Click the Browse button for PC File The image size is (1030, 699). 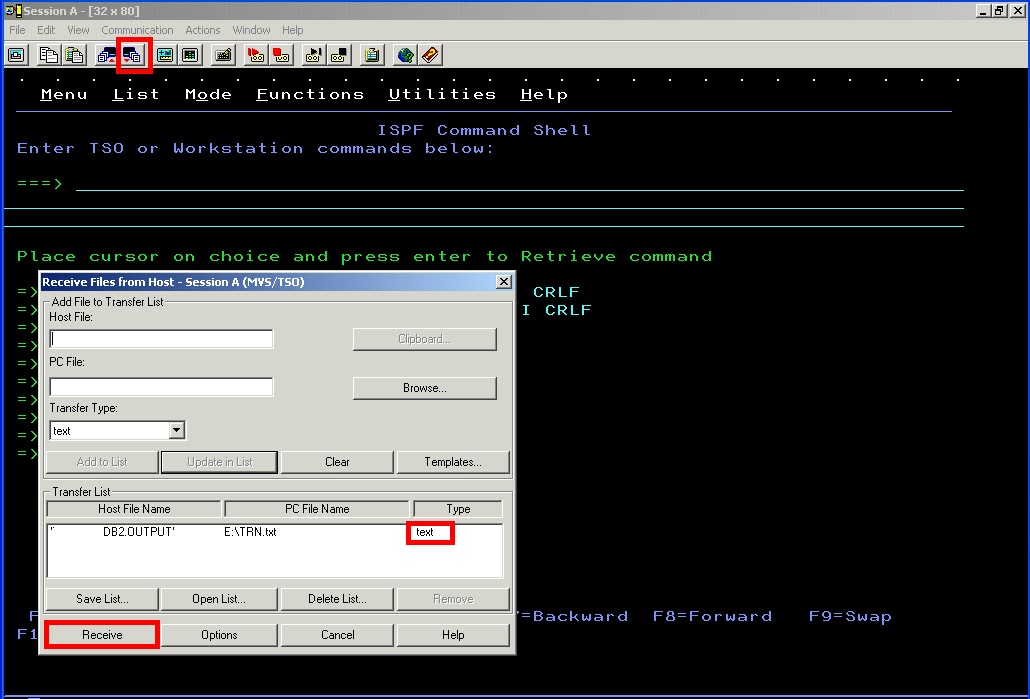point(424,388)
